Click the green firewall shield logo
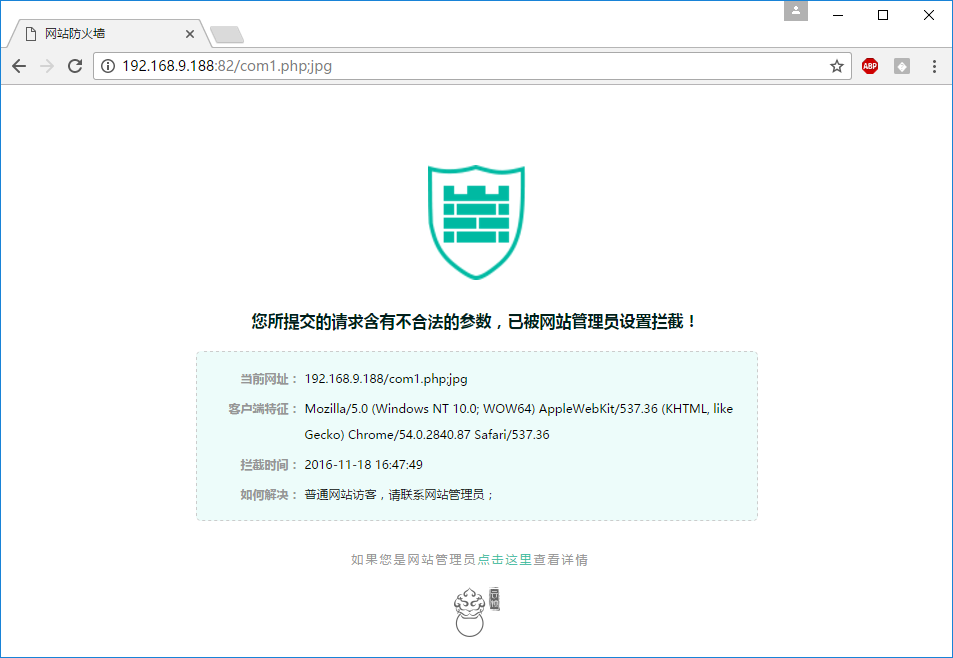The image size is (953, 658). point(476,222)
